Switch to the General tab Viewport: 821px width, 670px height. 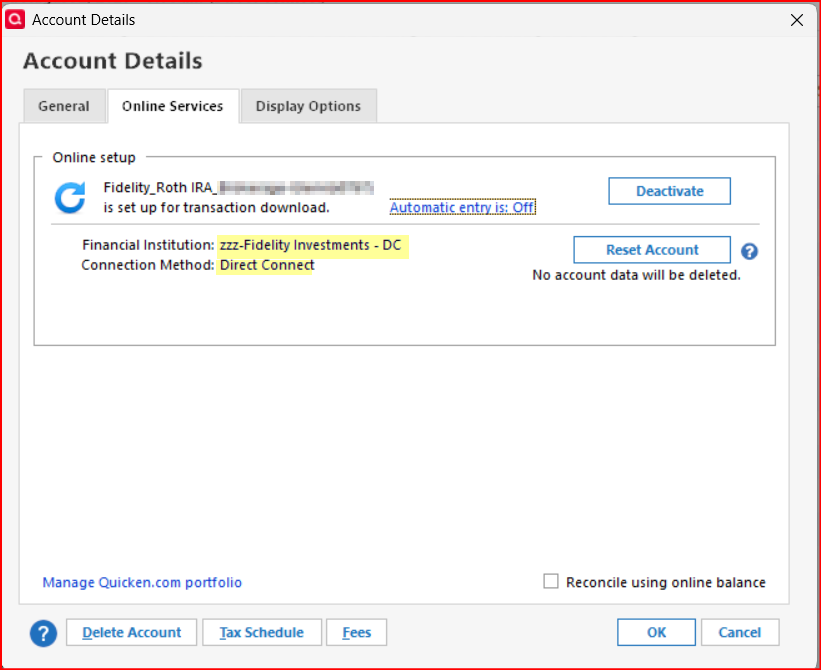64,106
